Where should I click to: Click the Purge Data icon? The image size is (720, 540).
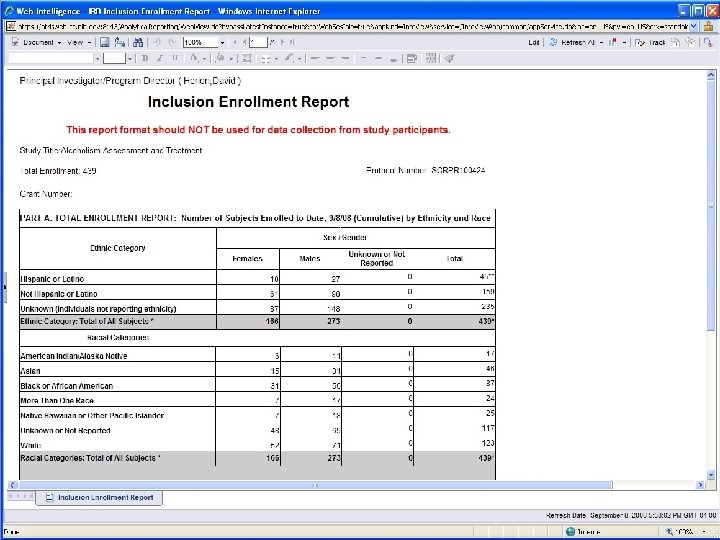click(x=613, y=43)
